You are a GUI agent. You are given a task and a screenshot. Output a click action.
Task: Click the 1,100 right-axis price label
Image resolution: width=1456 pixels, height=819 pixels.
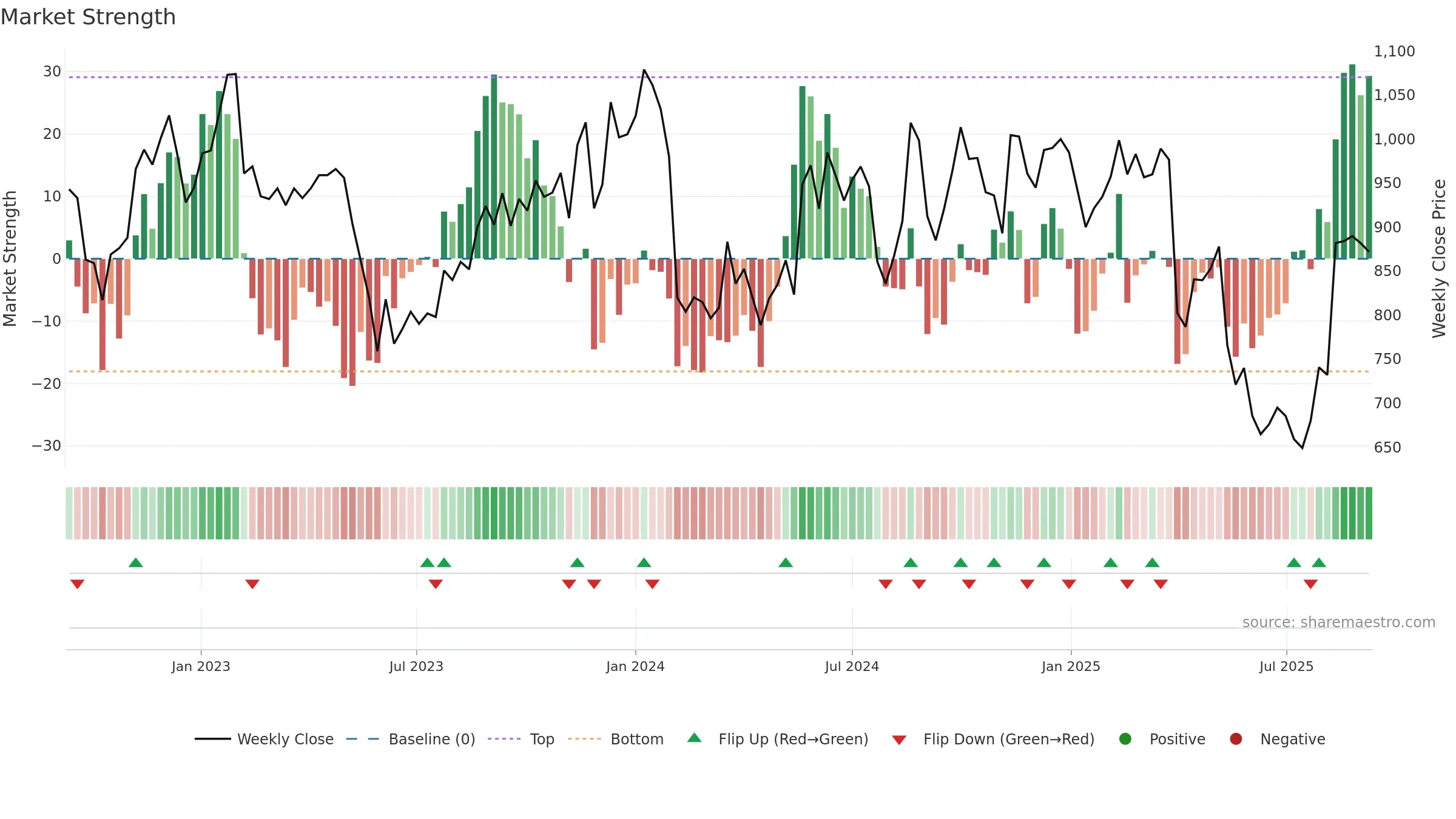coord(1395,52)
